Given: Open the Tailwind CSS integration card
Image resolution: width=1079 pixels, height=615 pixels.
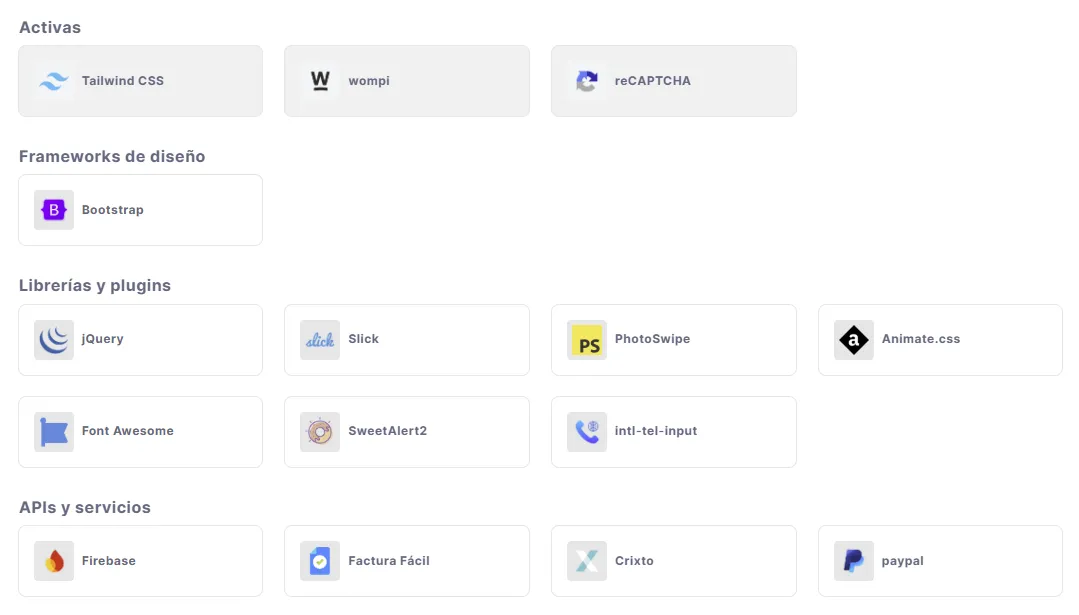Looking at the screenshot, I should pos(140,81).
